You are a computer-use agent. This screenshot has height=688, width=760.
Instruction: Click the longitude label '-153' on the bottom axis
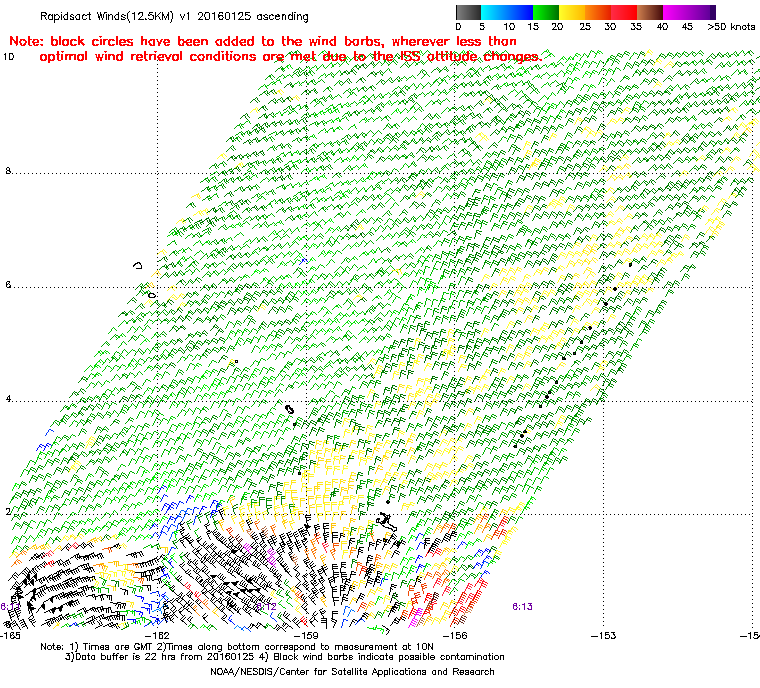pos(603,635)
